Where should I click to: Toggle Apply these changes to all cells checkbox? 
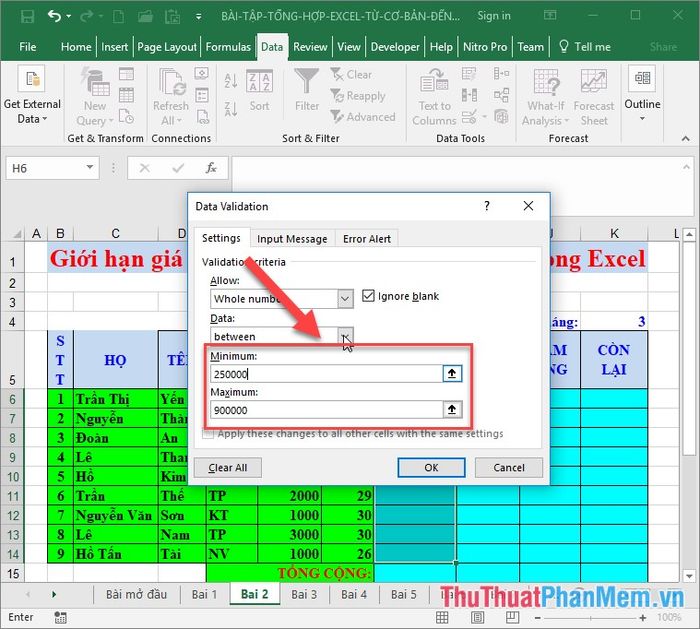pos(208,433)
